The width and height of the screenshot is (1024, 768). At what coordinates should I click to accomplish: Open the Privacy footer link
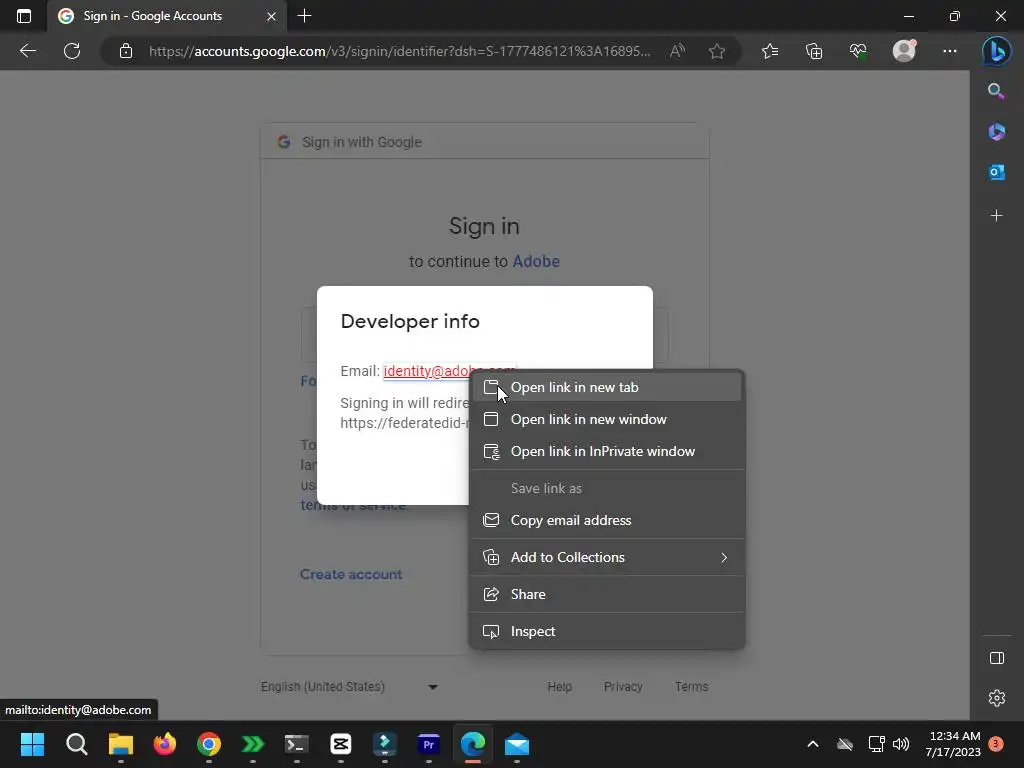pos(623,686)
